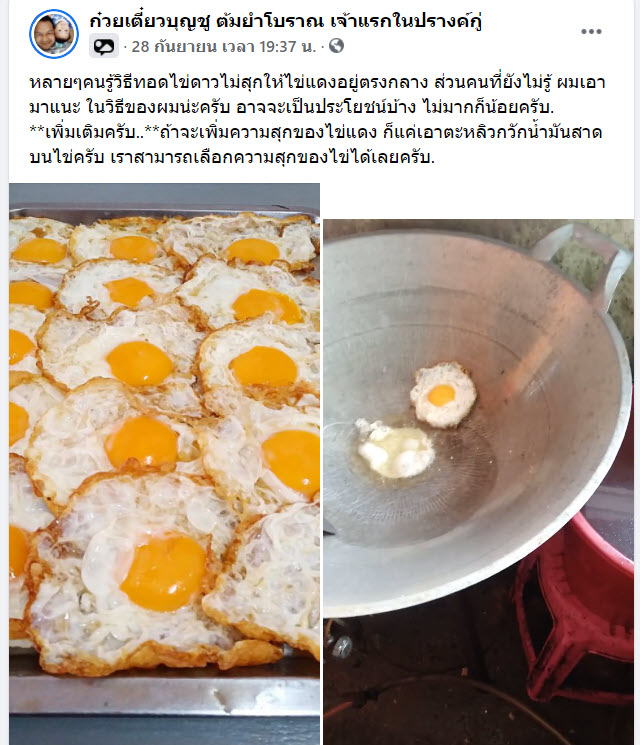Open the poster's circular profile picture
The width and height of the screenshot is (640, 745).
click(x=54, y=34)
